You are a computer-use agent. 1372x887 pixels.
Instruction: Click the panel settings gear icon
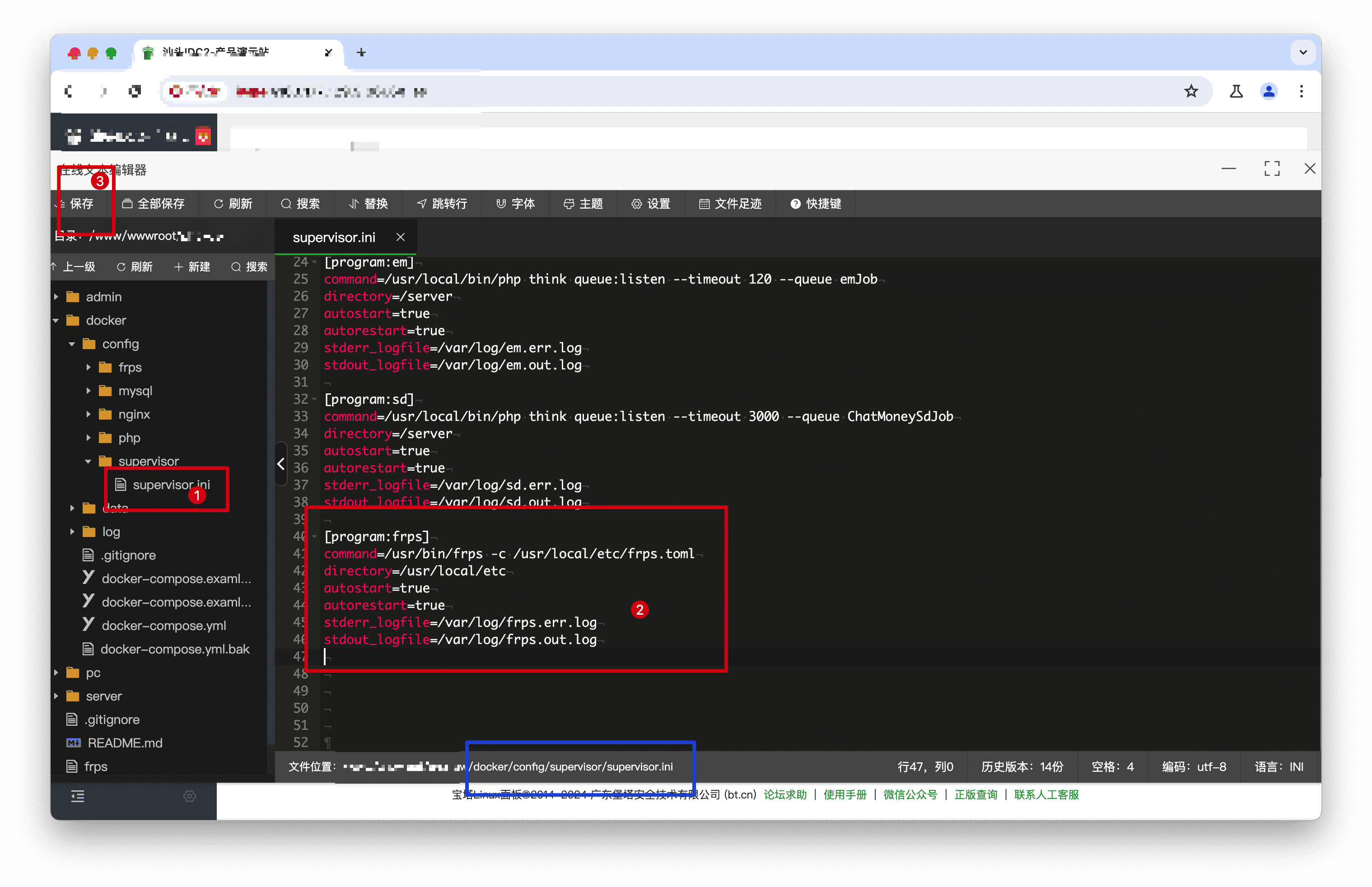point(190,797)
